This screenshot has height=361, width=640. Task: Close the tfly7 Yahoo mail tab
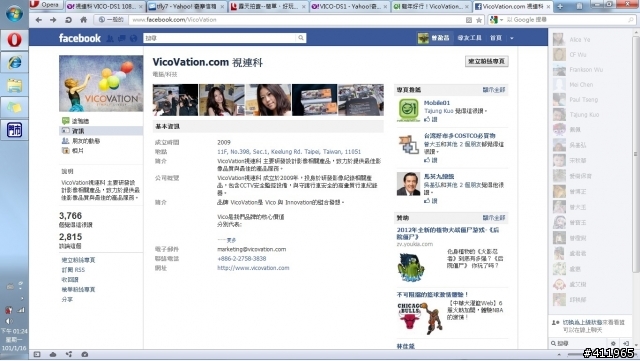pos(222,7)
